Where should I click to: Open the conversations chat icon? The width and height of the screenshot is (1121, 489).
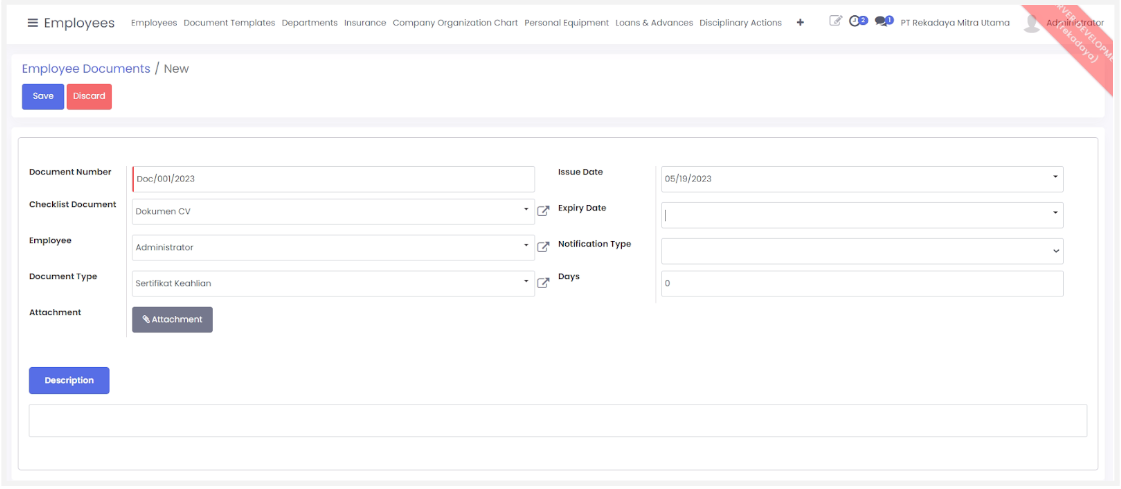pyautogui.click(x=883, y=22)
